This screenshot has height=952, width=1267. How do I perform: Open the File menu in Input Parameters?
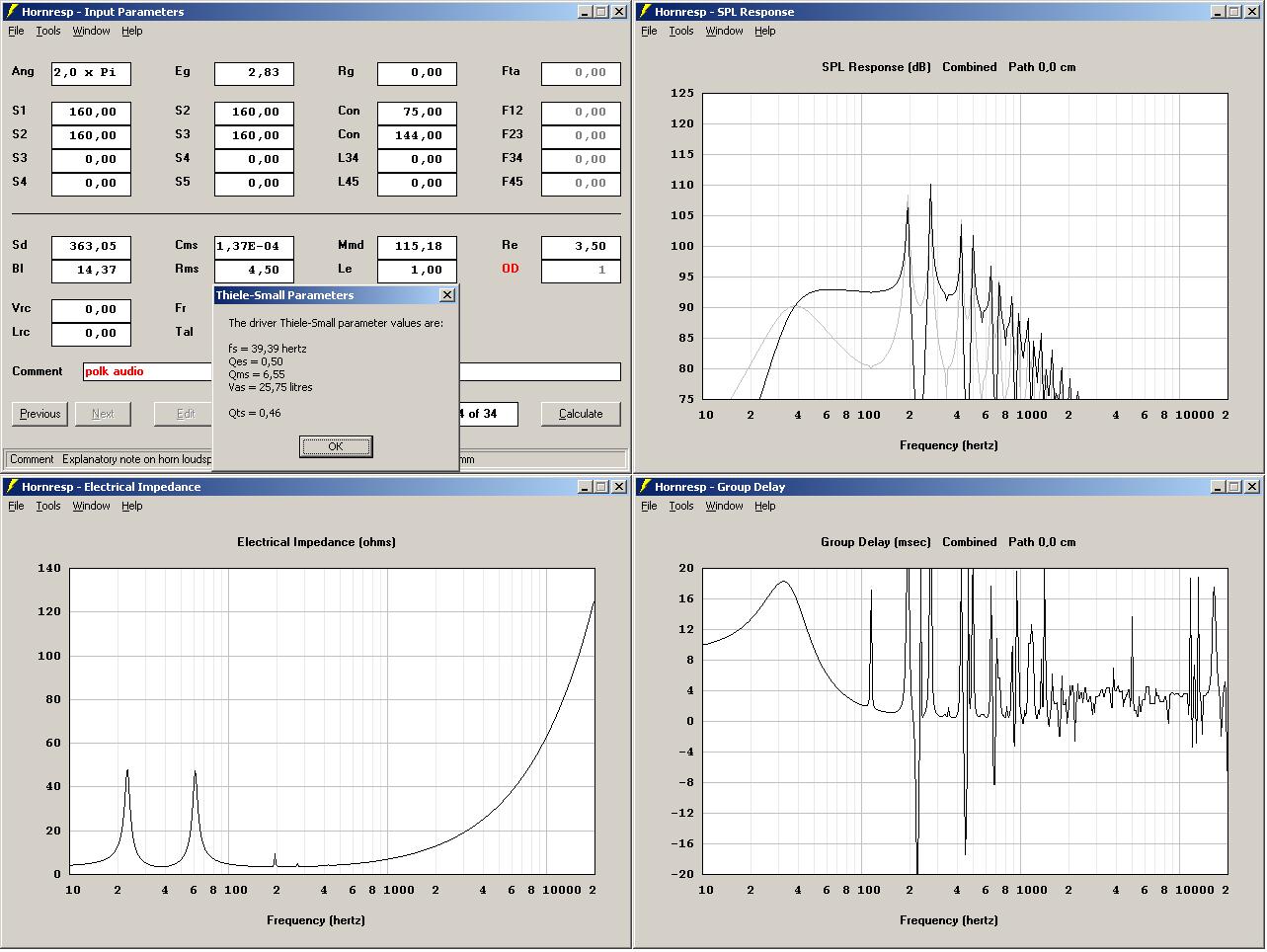click(16, 31)
